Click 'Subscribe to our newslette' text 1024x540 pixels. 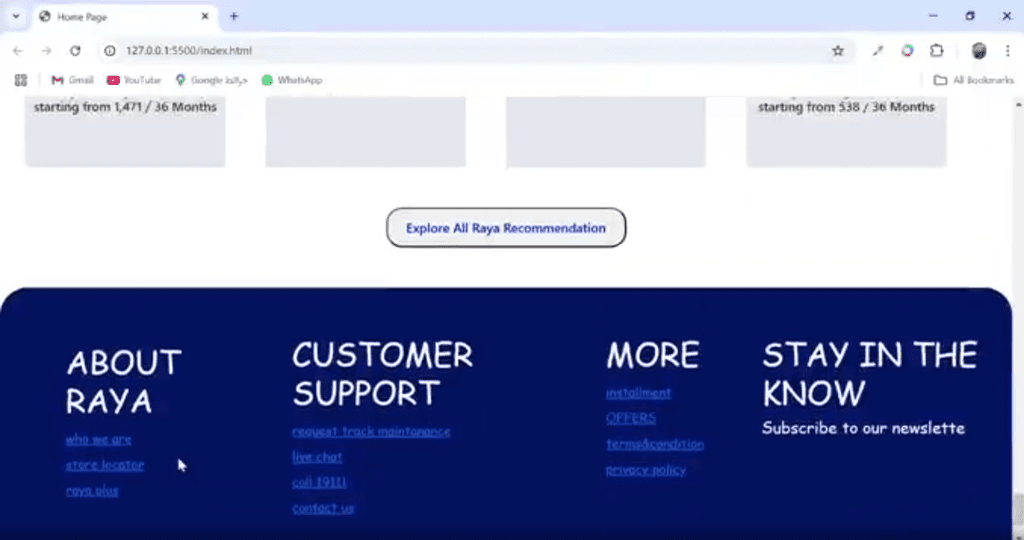click(x=863, y=428)
